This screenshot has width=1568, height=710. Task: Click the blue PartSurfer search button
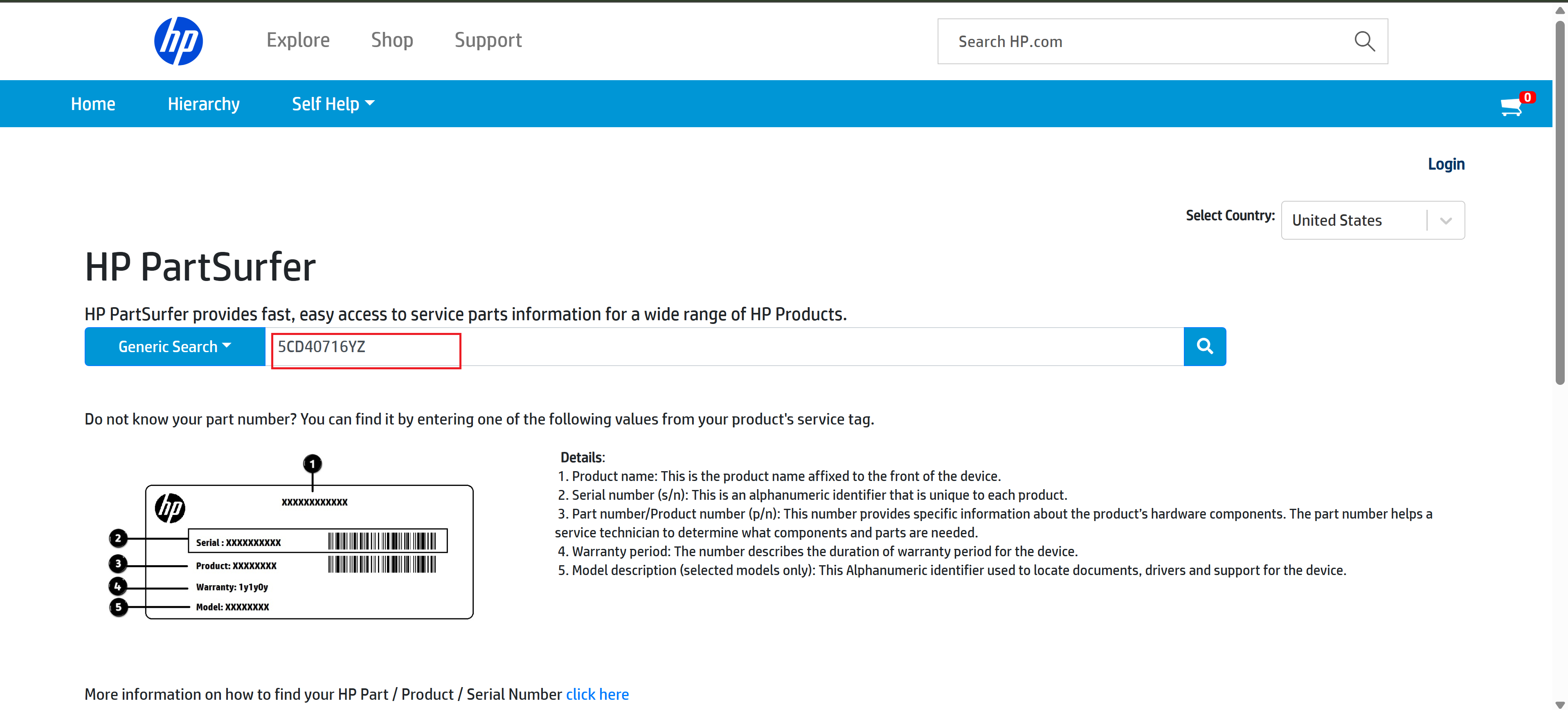pos(1204,346)
